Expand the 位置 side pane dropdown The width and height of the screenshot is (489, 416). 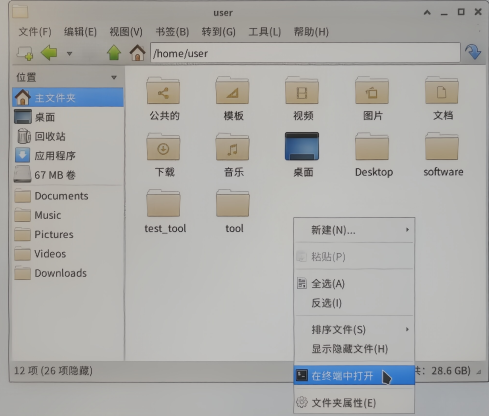click(x=114, y=77)
